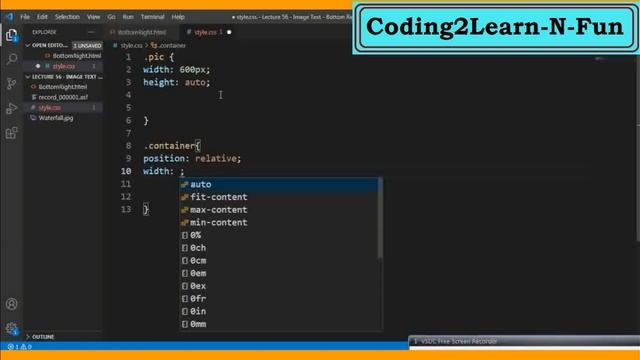640x360 pixels.
Task: Click the 'position: relative;' line
Action: (192, 158)
